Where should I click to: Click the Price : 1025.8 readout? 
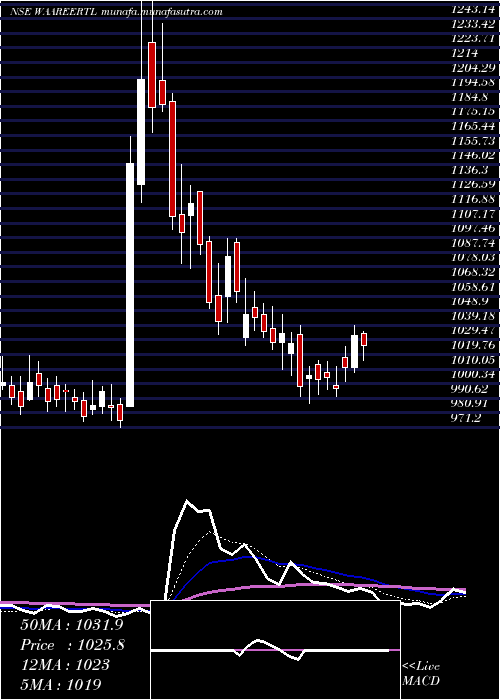(73, 645)
